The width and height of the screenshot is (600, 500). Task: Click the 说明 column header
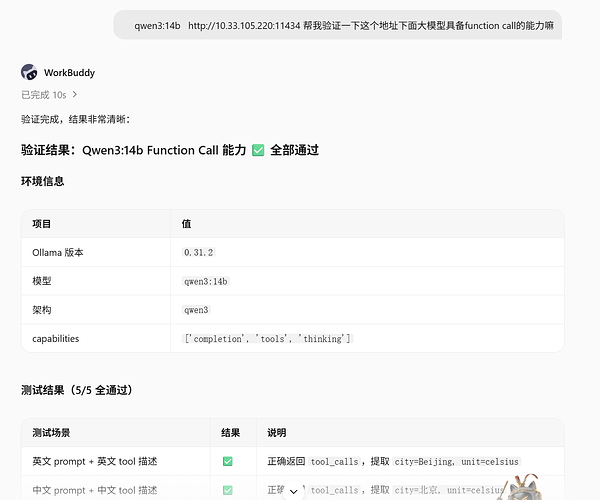click(277, 433)
